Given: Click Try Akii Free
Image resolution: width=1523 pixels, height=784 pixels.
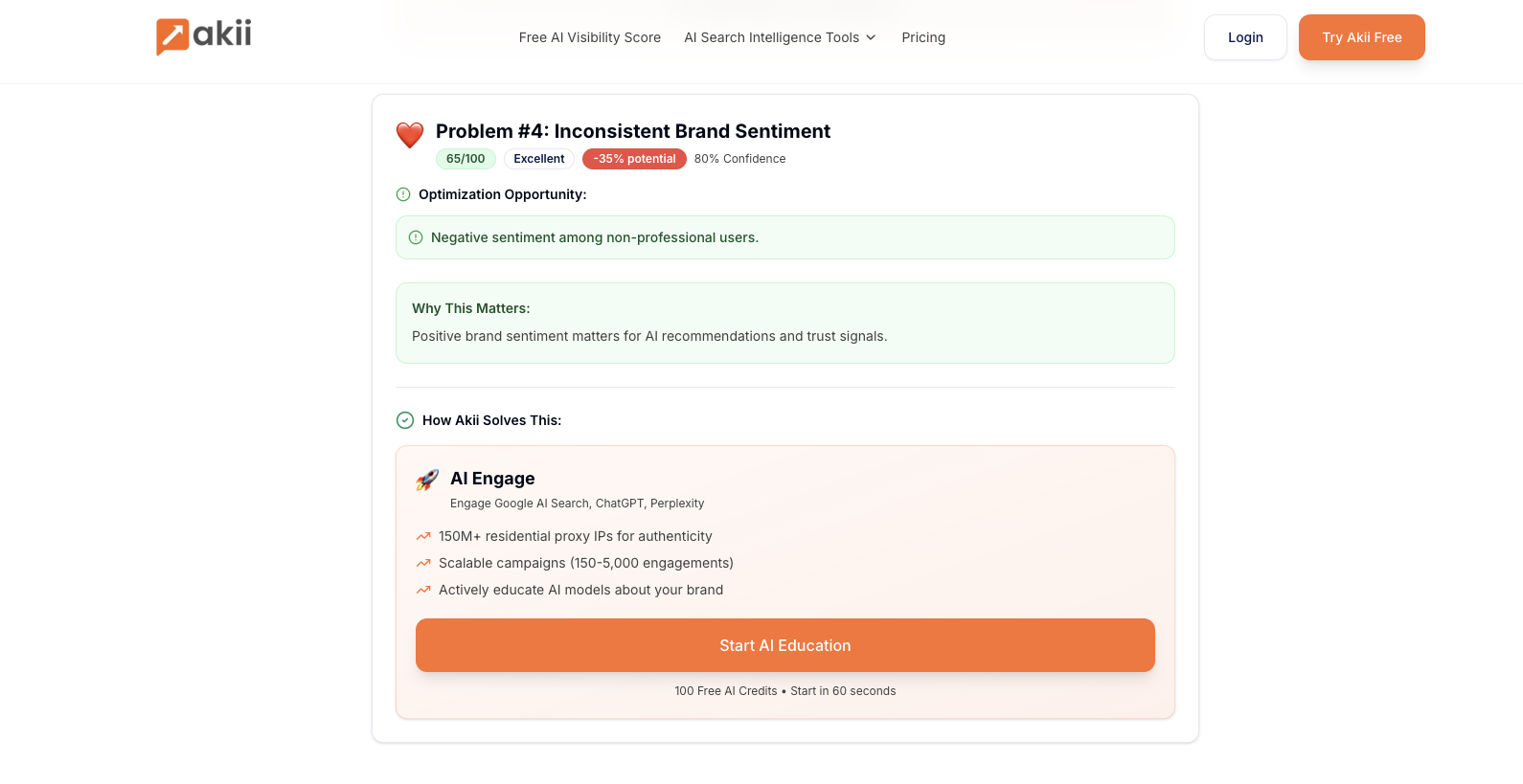Looking at the screenshot, I should point(1361,36).
